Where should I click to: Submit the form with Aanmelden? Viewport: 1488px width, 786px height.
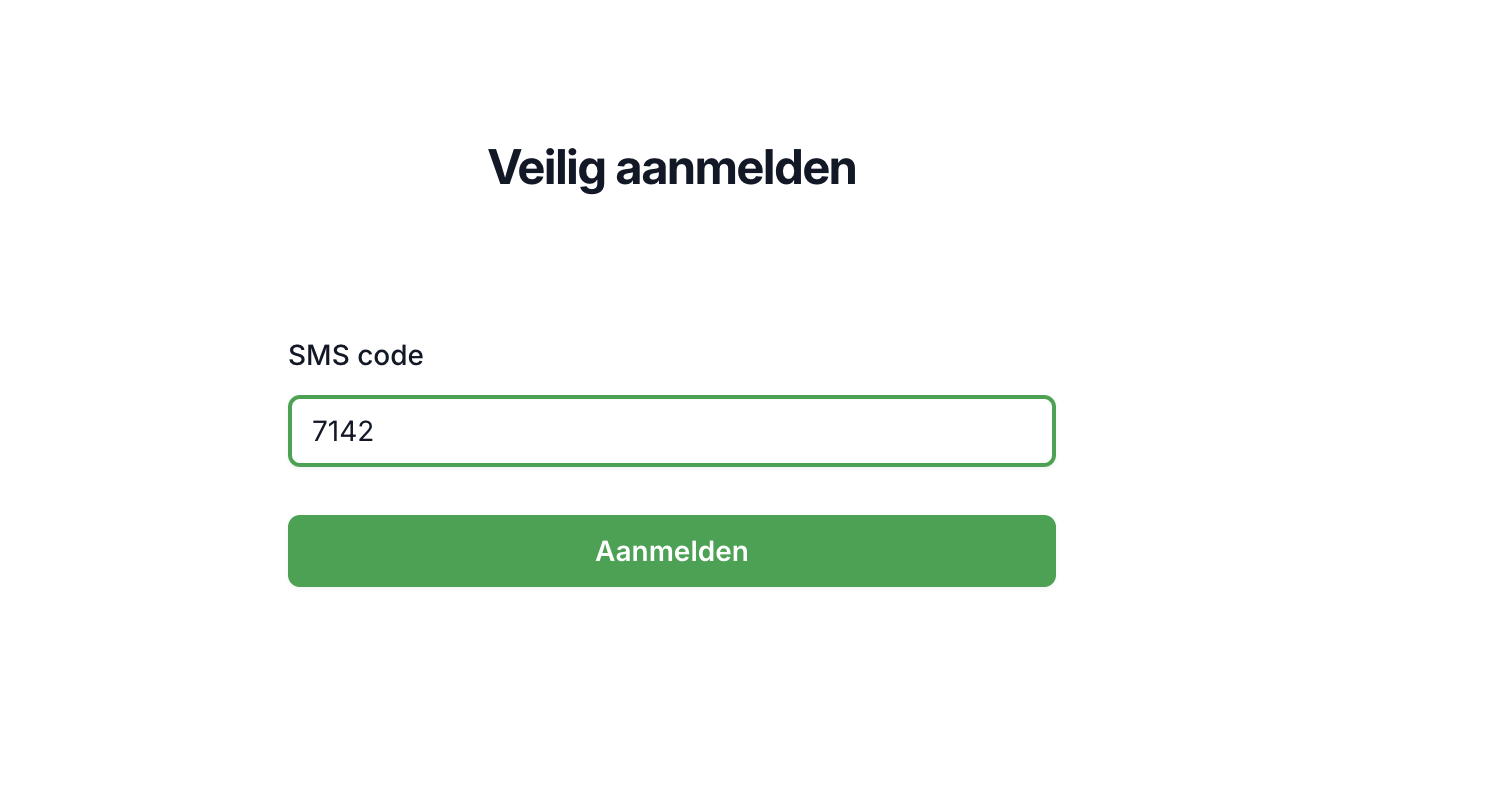(671, 551)
